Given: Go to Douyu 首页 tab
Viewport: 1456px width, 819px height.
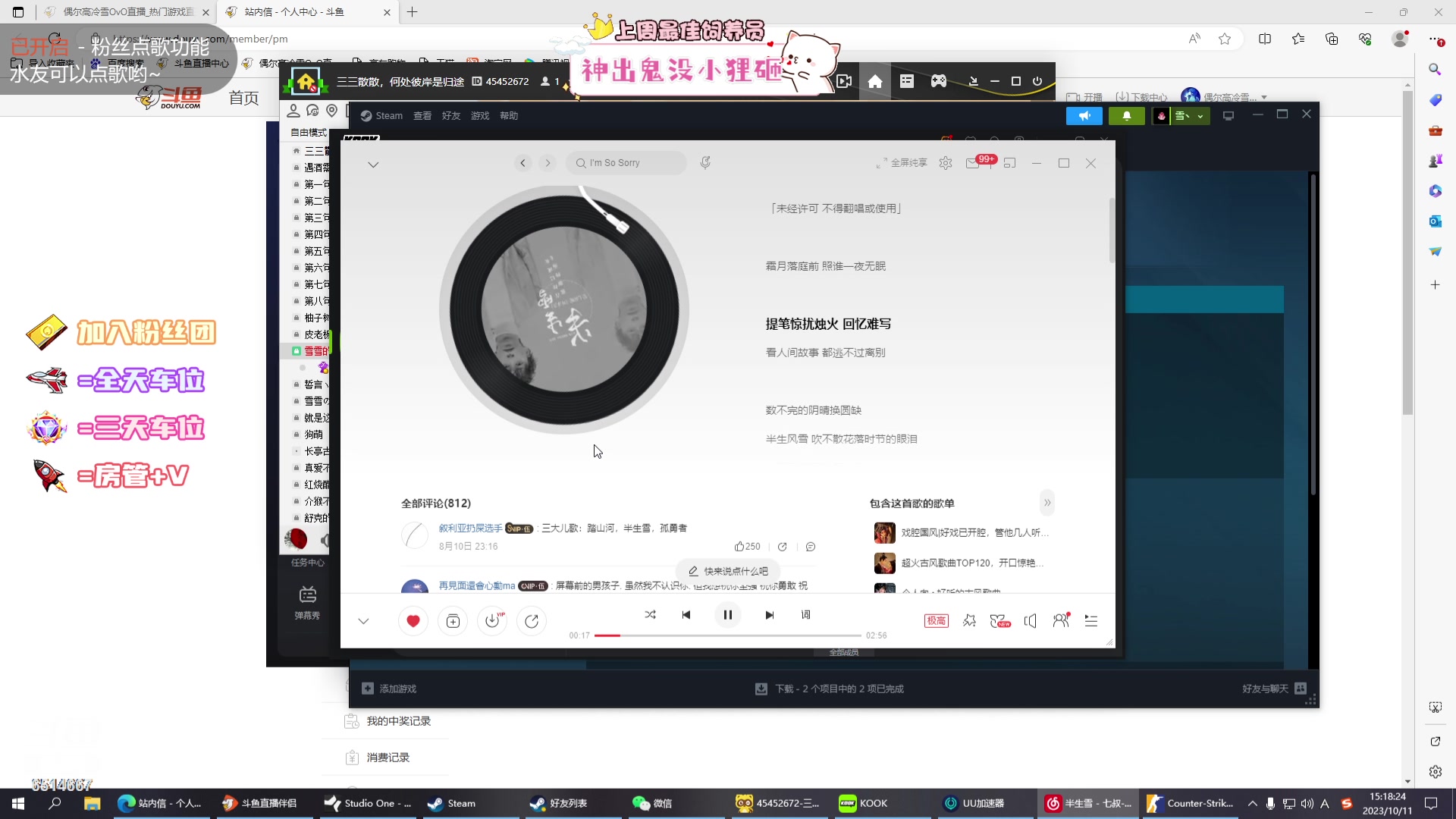Looking at the screenshot, I should [x=243, y=98].
